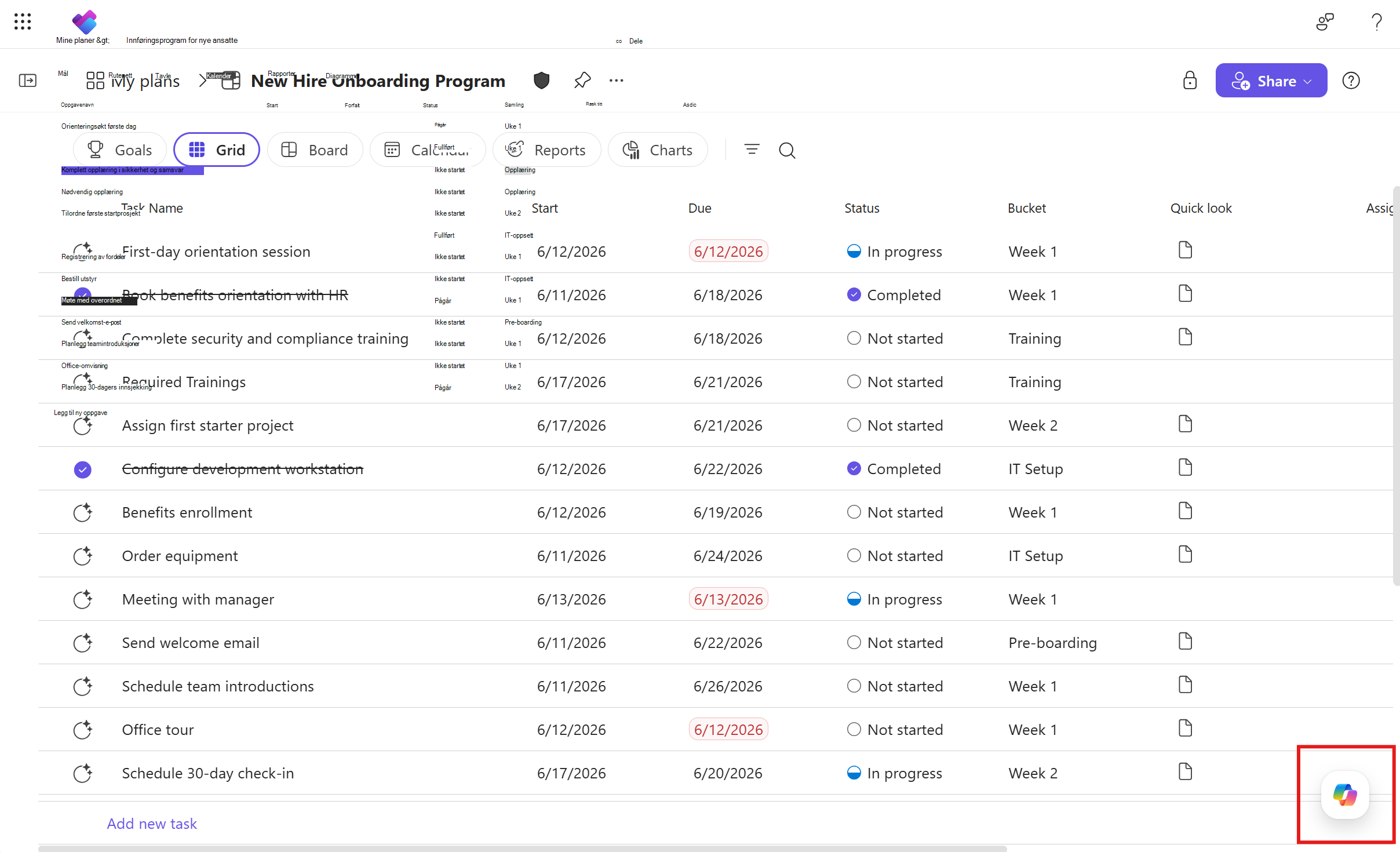
Task: Go back to My plans breadcrumb
Action: pos(145,81)
